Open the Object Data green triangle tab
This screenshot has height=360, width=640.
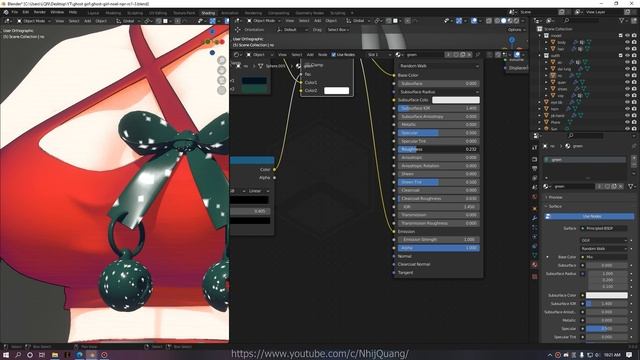point(535,256)
